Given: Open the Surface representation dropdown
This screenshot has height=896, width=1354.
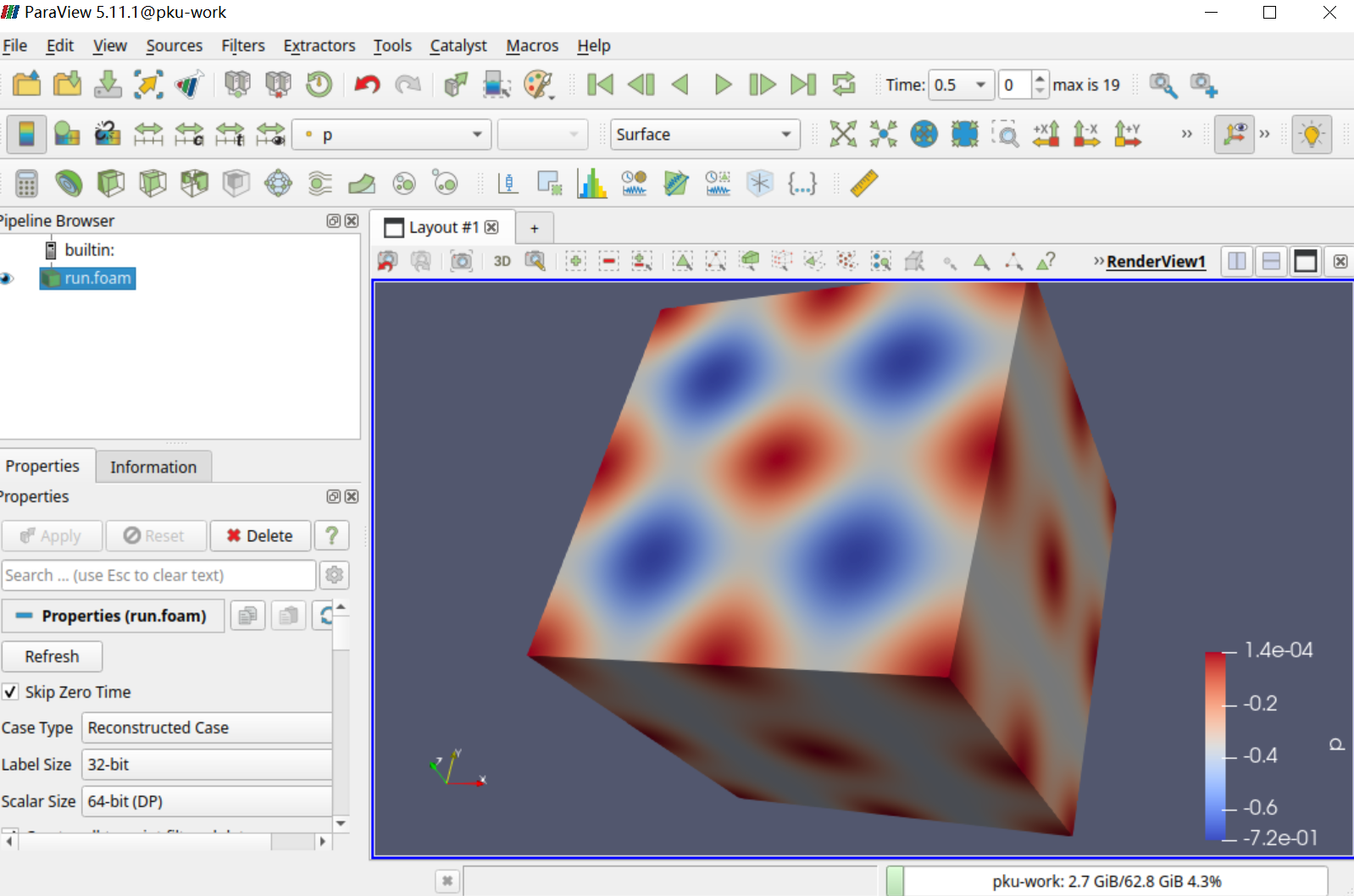Looking at the screenshot, I should coord(705,134).
